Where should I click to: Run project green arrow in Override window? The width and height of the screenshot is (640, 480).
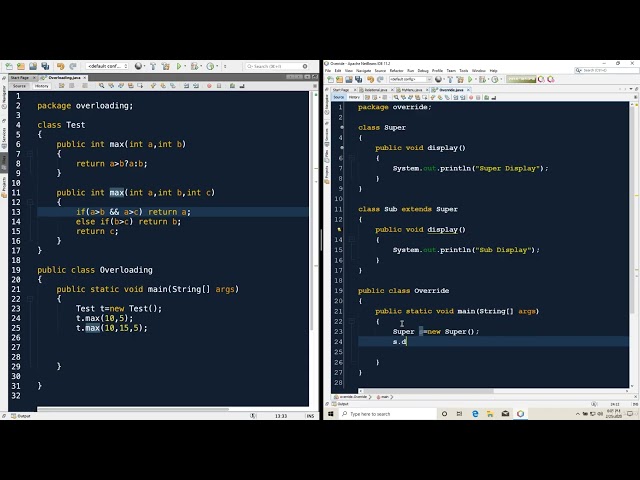coord(470,80)
